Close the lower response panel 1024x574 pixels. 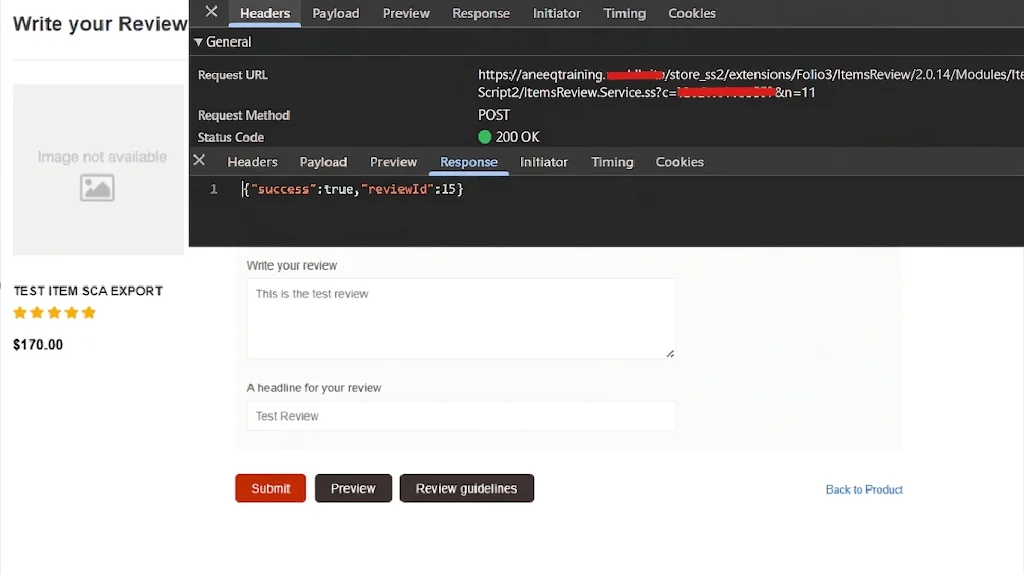click(199, 160)
